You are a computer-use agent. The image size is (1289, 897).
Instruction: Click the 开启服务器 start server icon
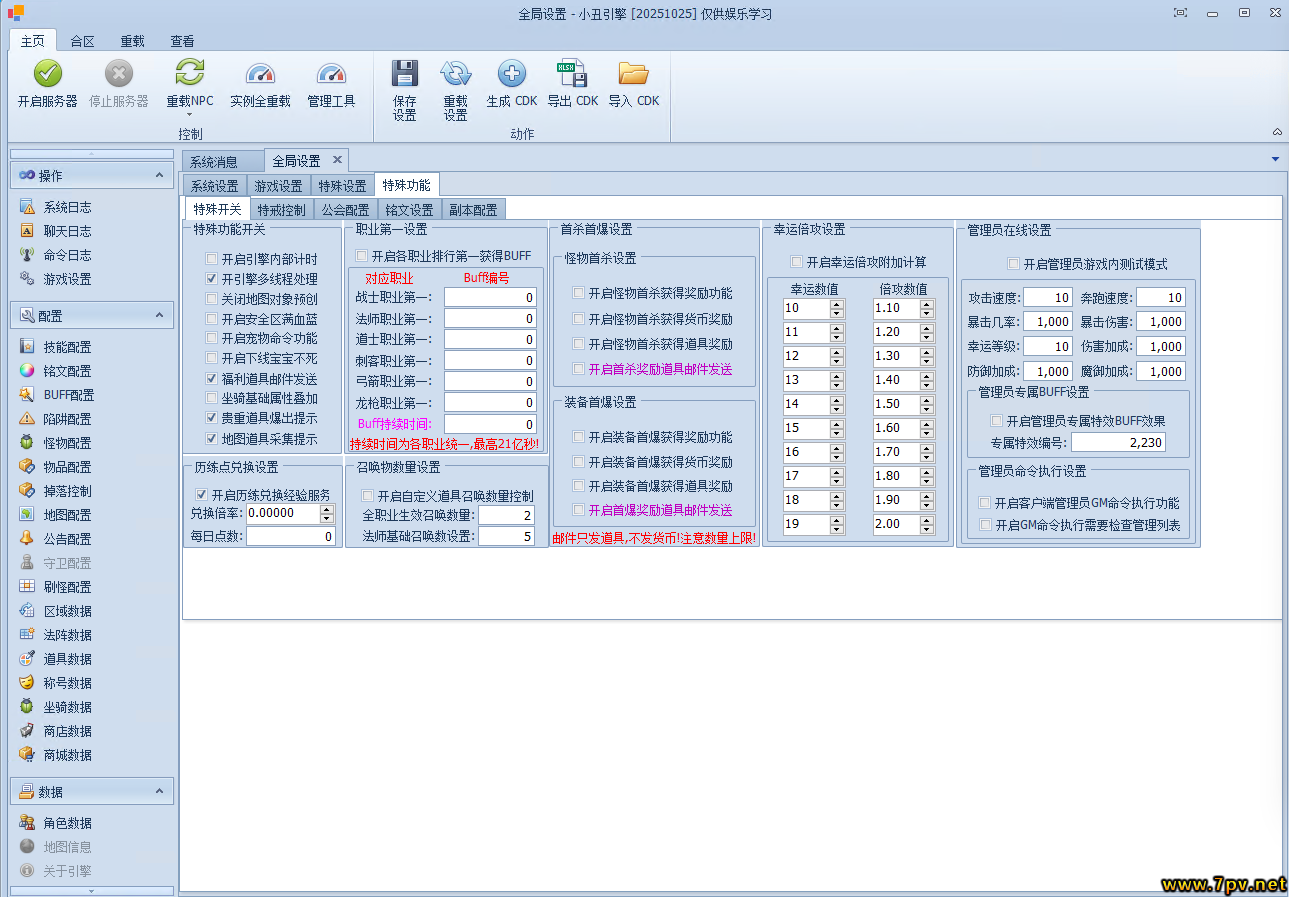coord(47,74)
